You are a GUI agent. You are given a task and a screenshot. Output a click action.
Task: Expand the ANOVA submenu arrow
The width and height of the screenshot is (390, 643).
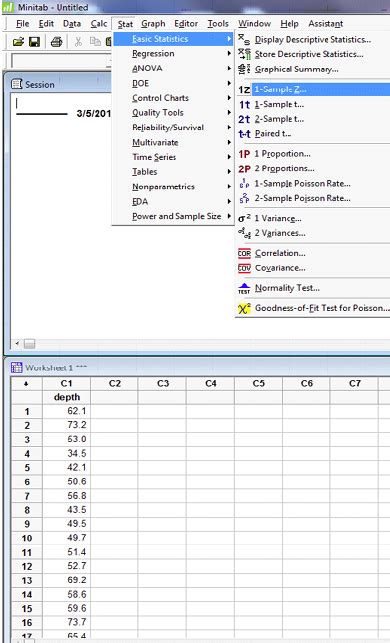pos(229,68)
